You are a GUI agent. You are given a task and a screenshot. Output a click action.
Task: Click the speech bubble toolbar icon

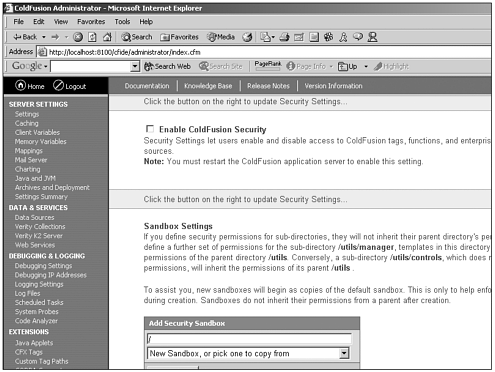point(358,36)
